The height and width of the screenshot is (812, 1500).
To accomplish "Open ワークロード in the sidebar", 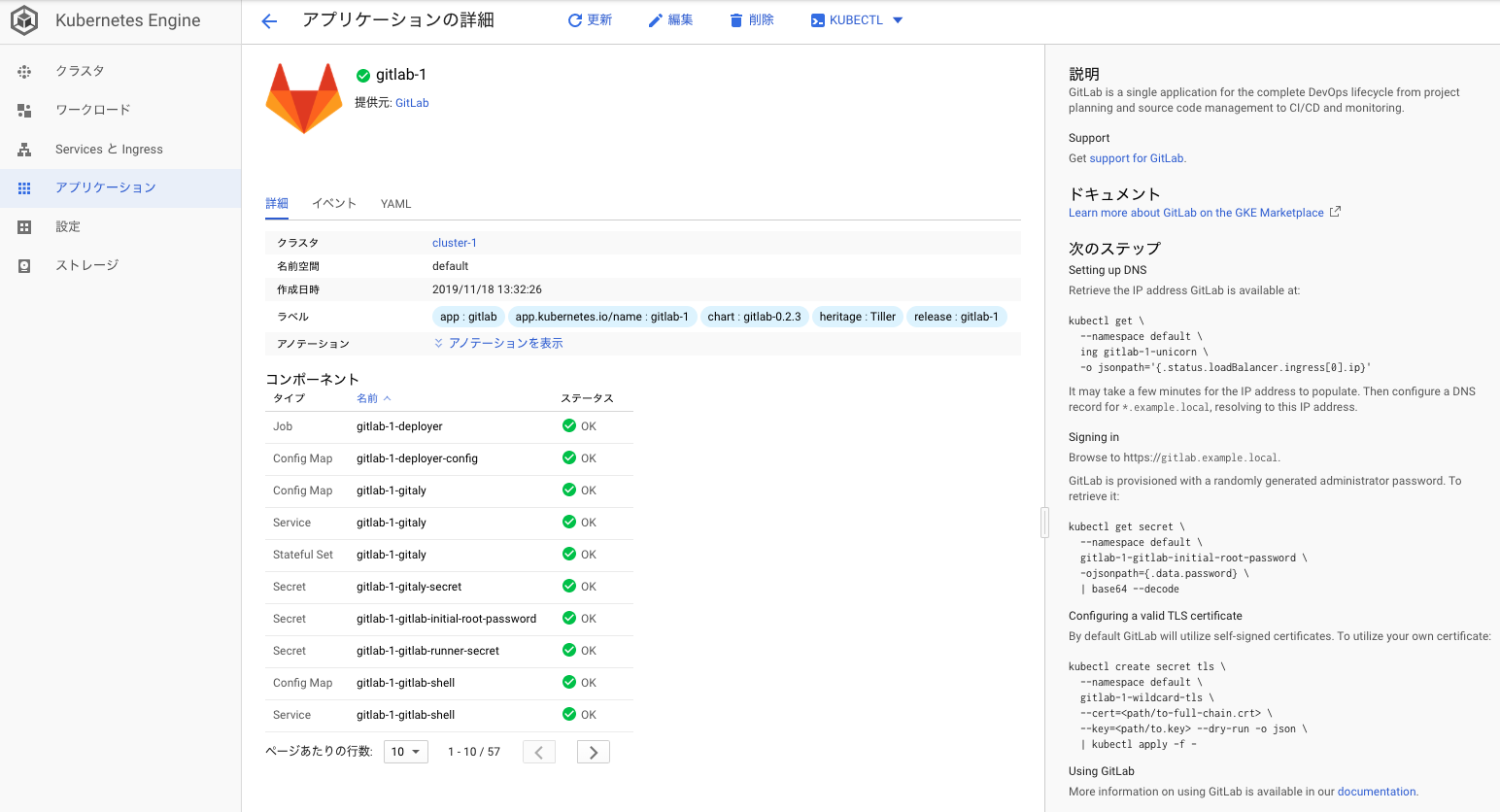I will [120, 110].
